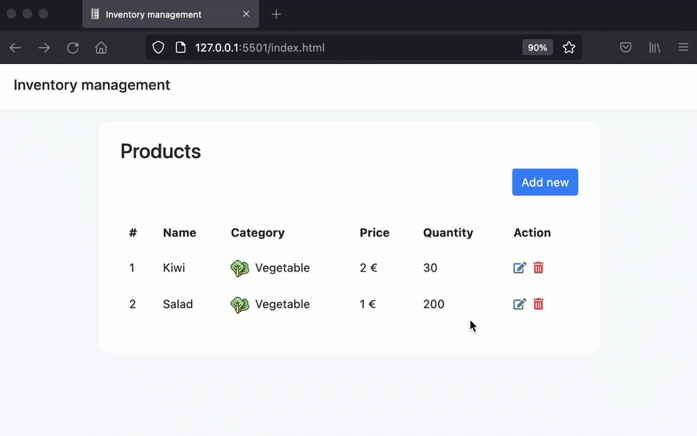The height and width of the screenshot is (436, 697).
Task: Go to the browser home page
Action: [x=101, y=48]
